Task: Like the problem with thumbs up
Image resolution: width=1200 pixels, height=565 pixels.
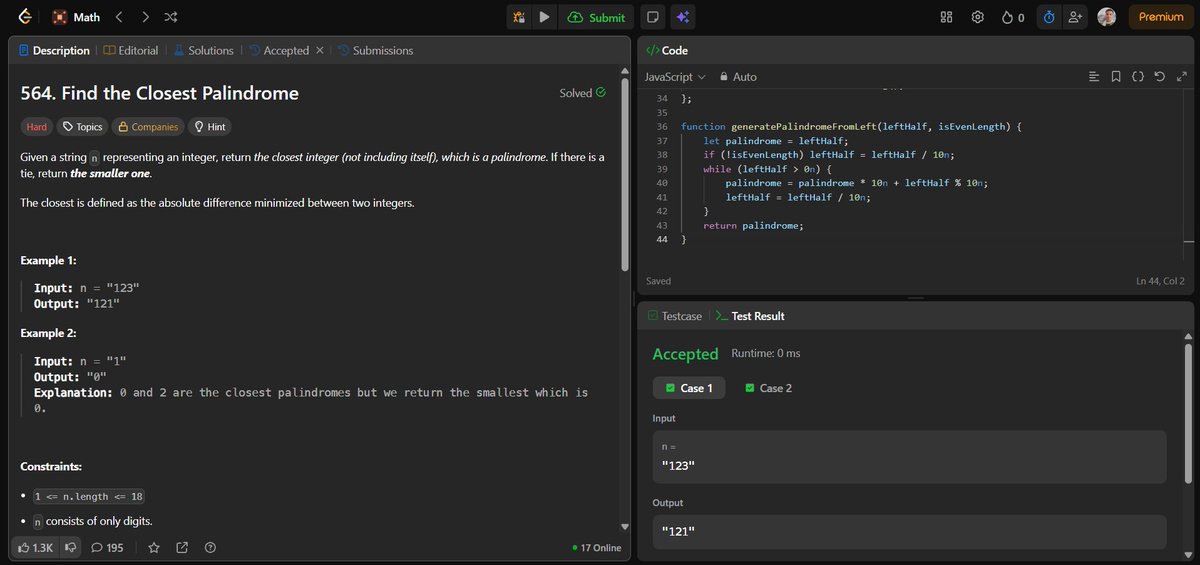Action: (35, 548)
